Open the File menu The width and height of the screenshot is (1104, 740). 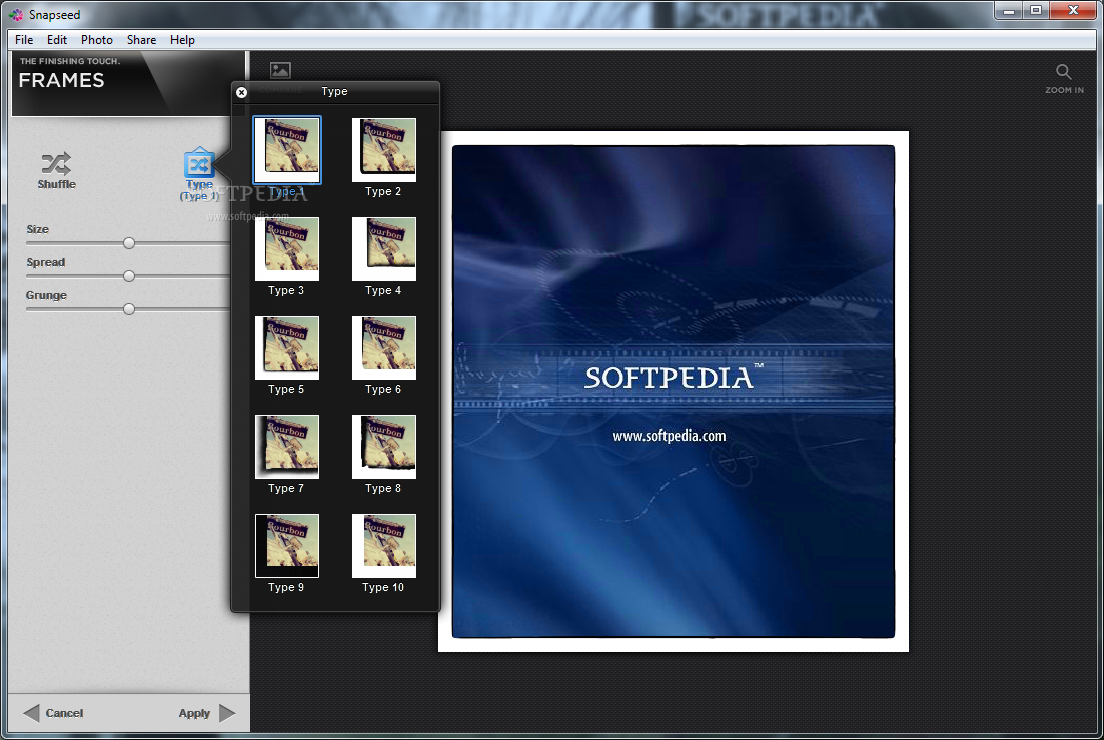pyautogui.click(x=24, y=40)
